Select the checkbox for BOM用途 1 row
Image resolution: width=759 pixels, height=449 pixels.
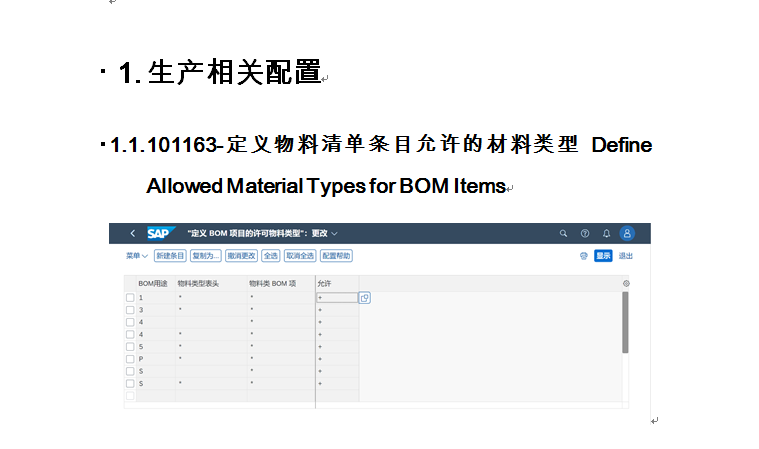point(130,298)
